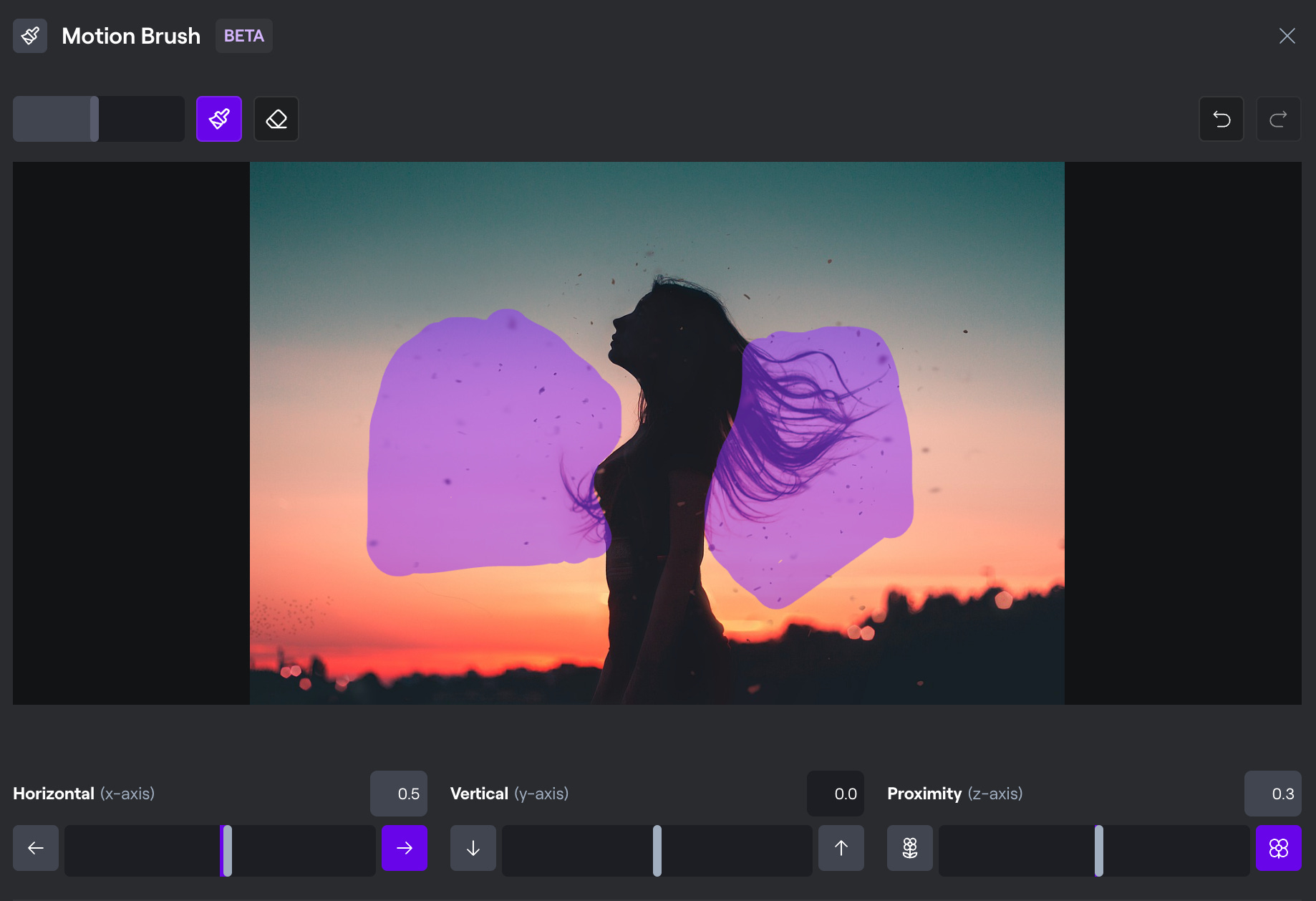
Task: Click the Motion Brush header brush icon
Action: click(x=30, y=36)
